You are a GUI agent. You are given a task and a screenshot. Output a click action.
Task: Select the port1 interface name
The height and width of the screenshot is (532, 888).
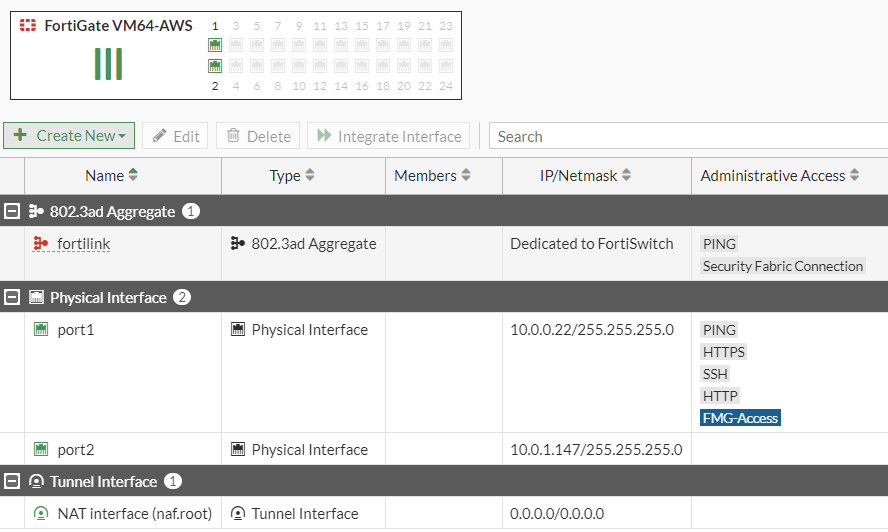(76, 330)
